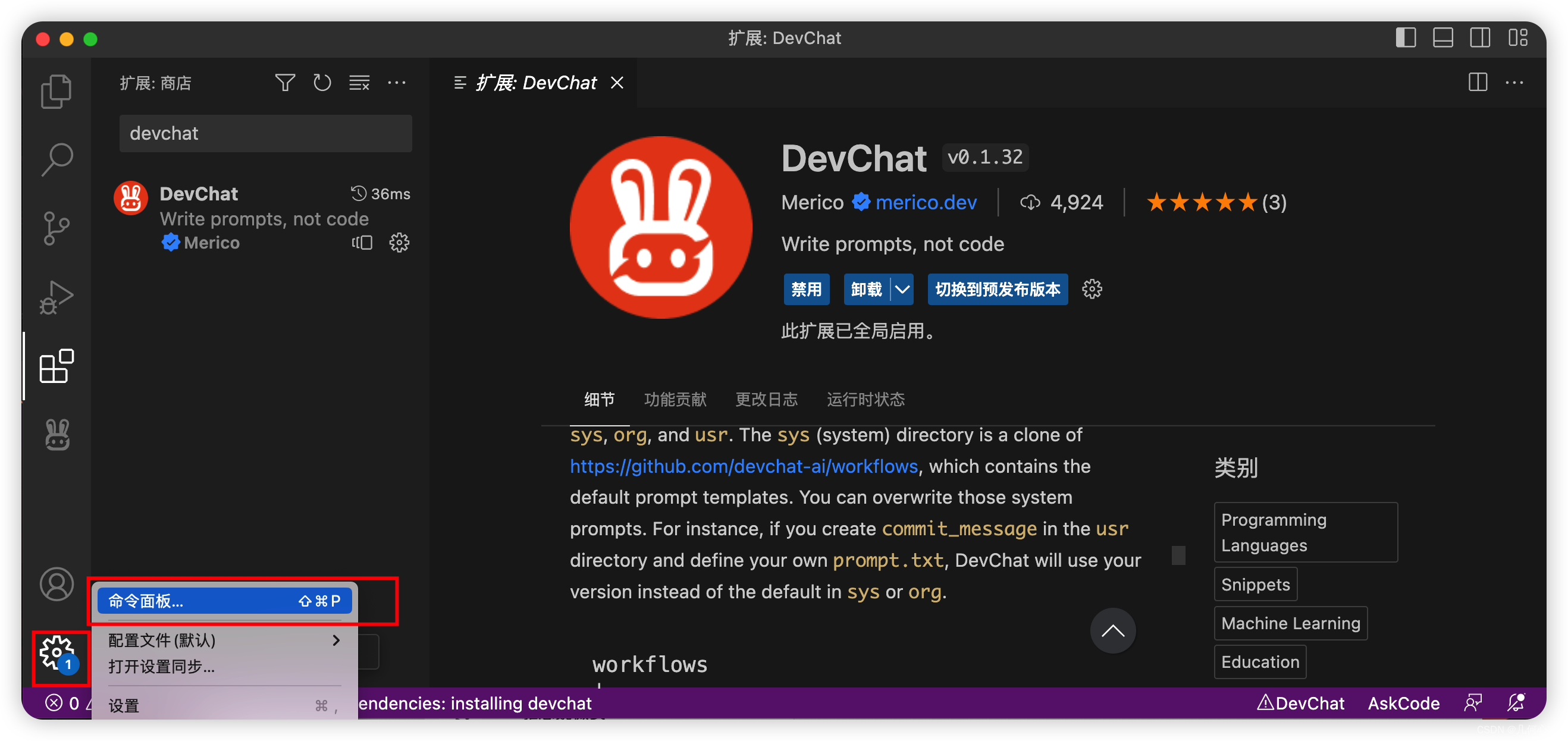Open the Search view in activity bar
Screen dimensions: 1568x741
[x=57, y=160]
